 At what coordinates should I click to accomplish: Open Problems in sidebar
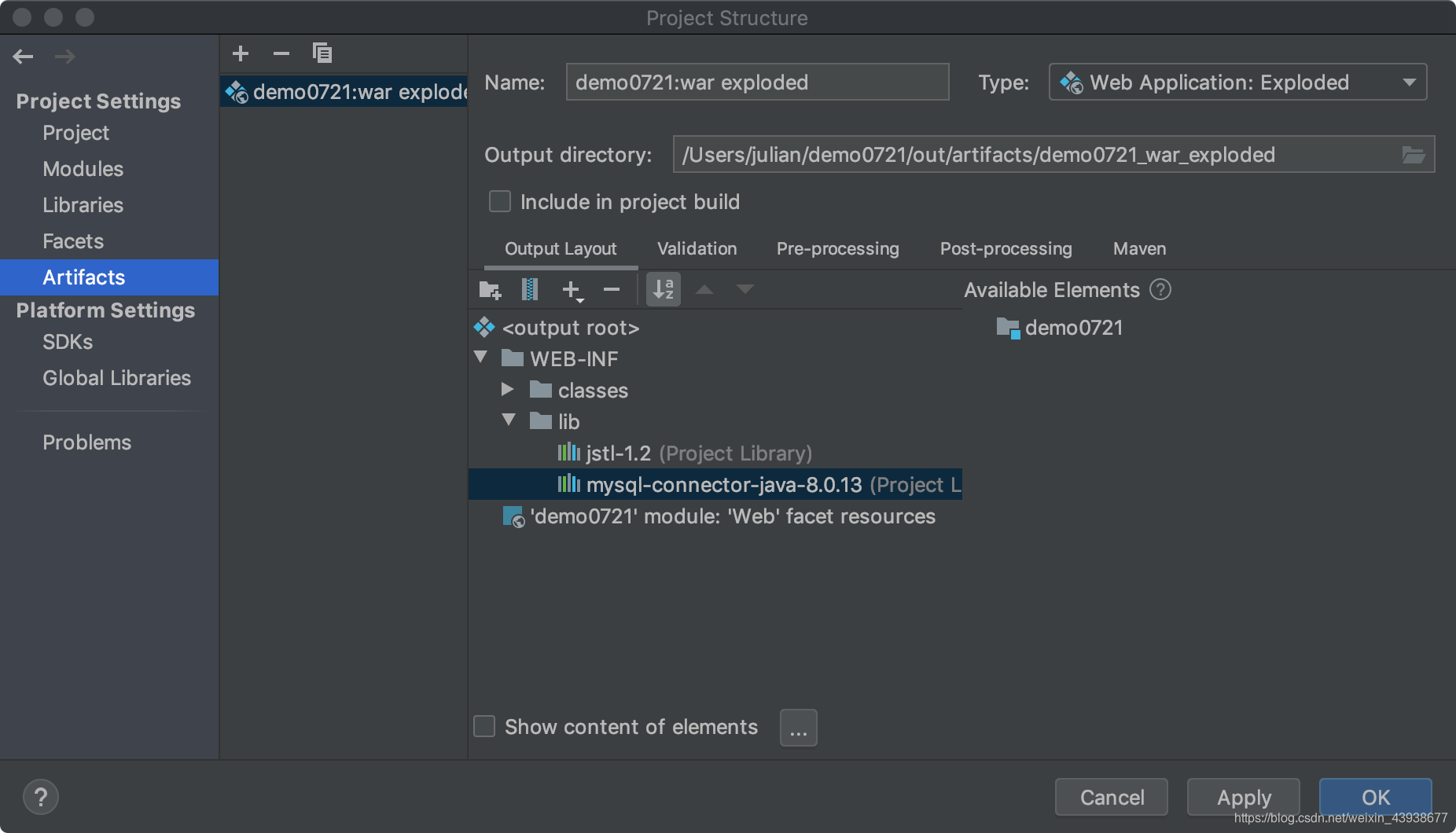click(x=109, y=442)
